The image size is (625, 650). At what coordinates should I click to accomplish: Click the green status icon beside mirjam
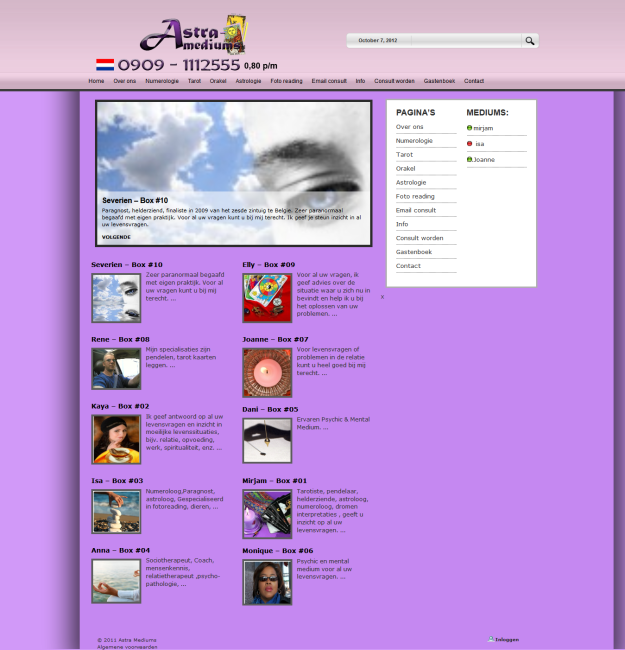coord(470,128)
